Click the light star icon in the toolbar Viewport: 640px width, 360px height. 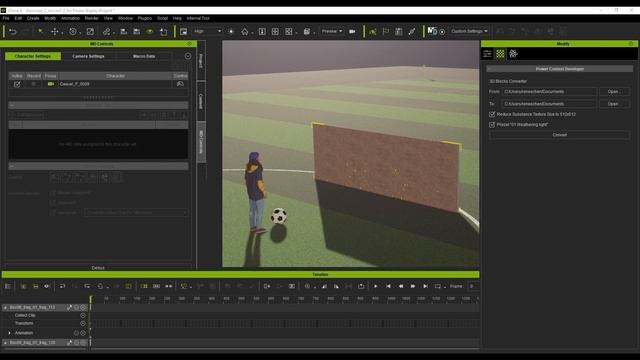[231, 31]
